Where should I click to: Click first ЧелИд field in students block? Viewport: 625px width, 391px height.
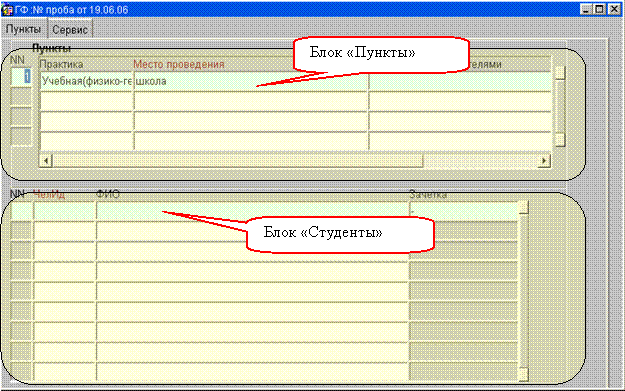65,211
